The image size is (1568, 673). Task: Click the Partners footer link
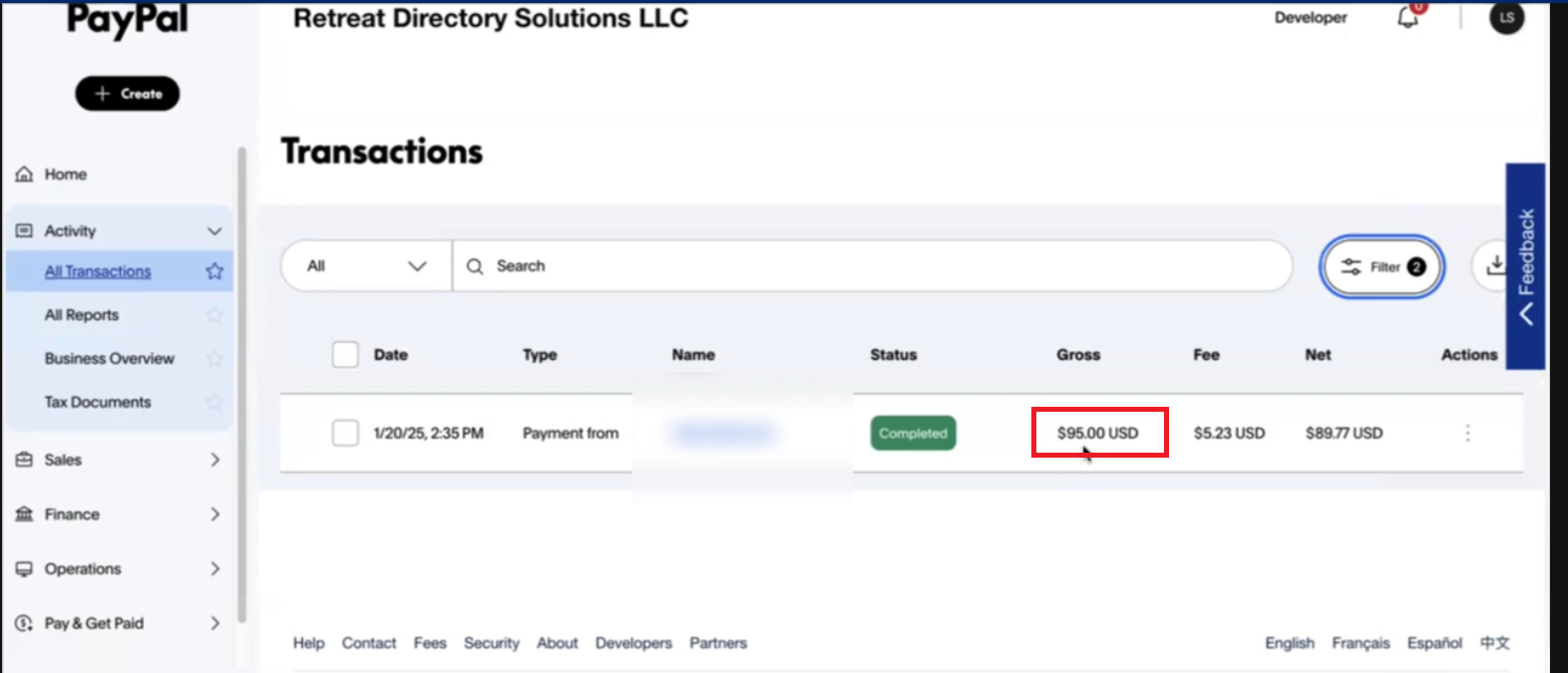718,643
